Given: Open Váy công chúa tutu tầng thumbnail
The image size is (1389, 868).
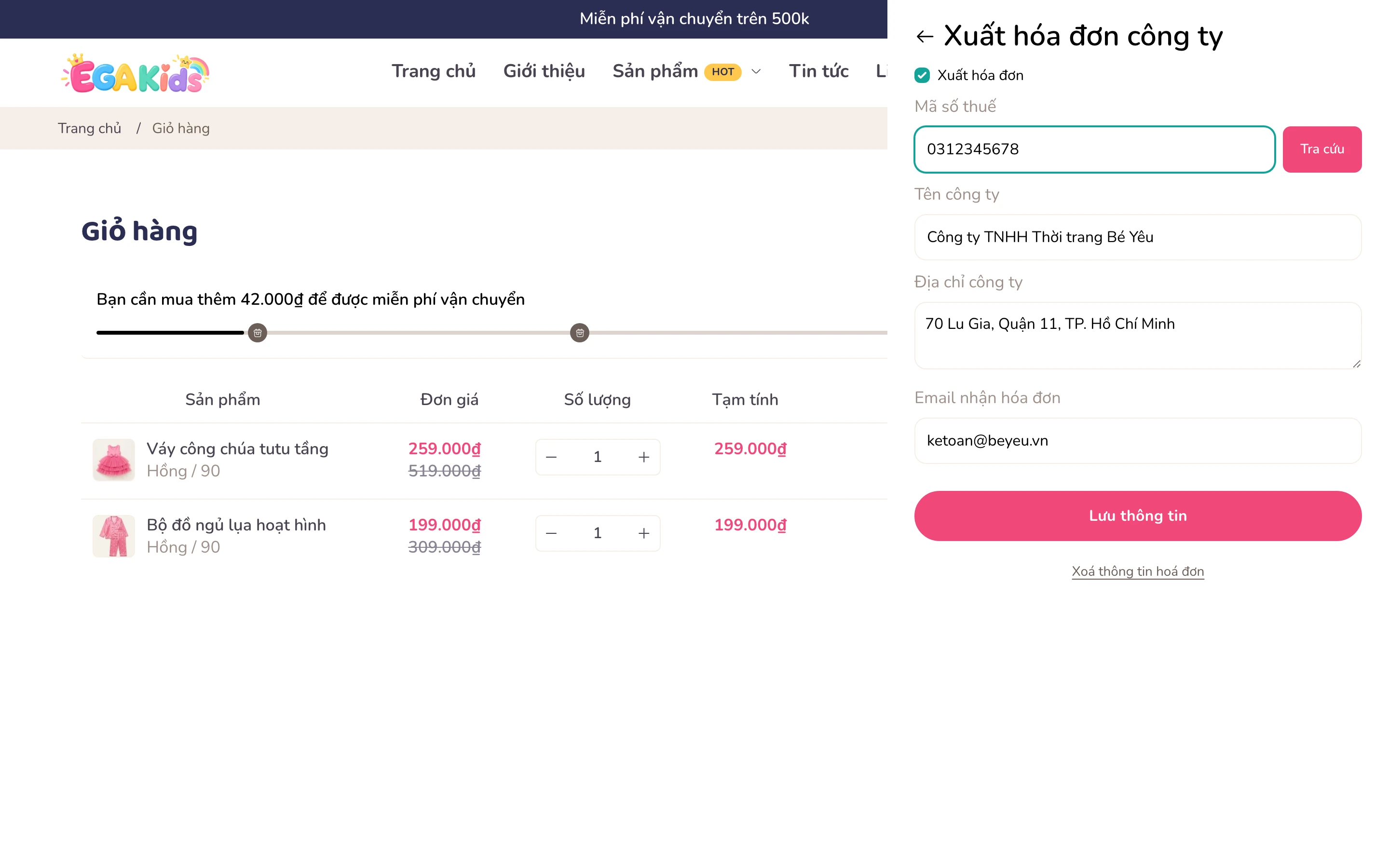Looking at the screenshot, I should (114, 460).
